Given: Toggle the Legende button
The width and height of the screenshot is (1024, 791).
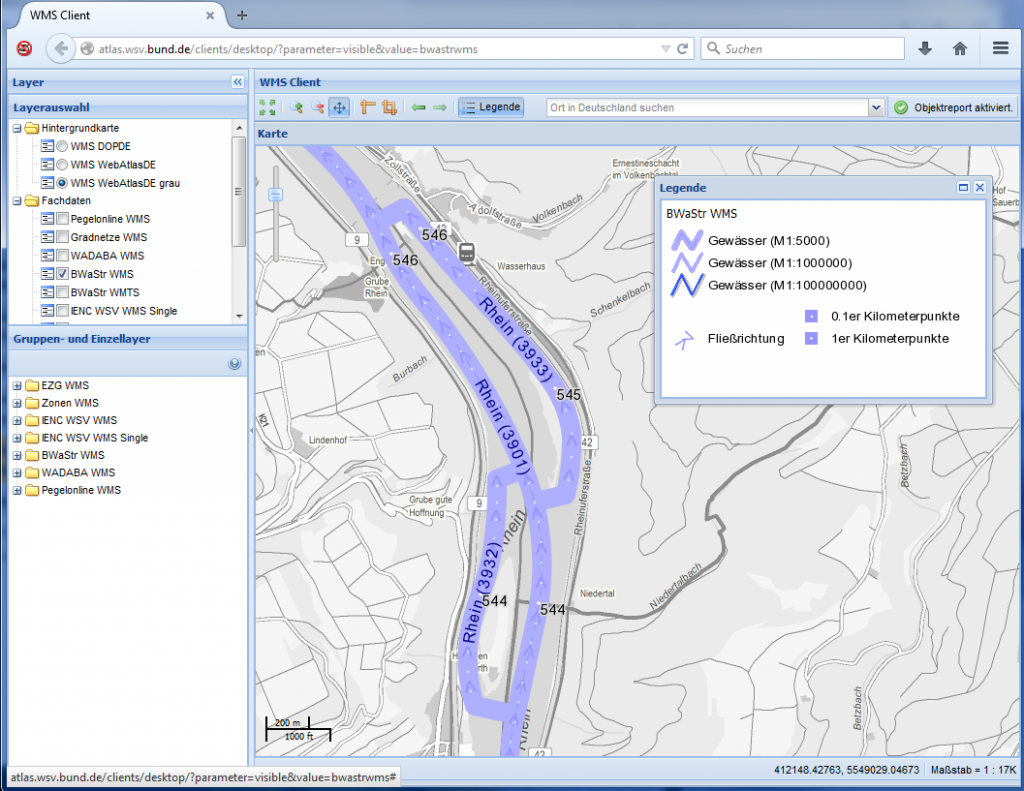Looking at the screenshot, I should point(491,107).
